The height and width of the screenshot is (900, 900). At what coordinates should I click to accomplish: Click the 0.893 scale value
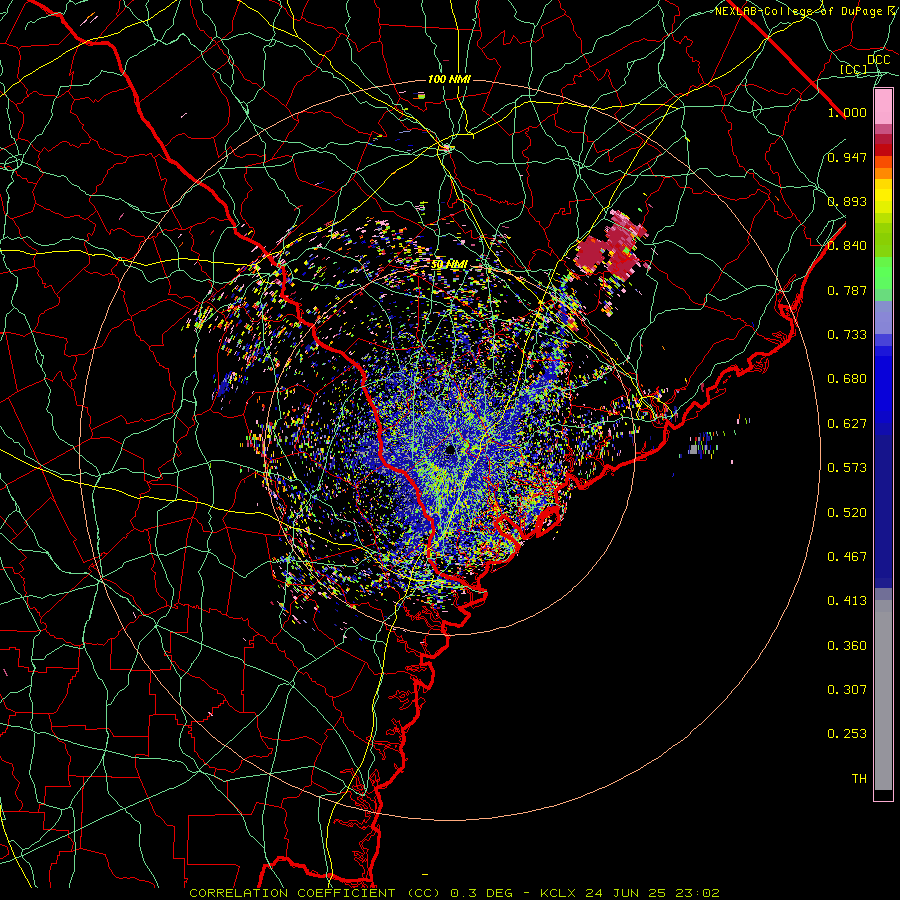tap(847, 201)
